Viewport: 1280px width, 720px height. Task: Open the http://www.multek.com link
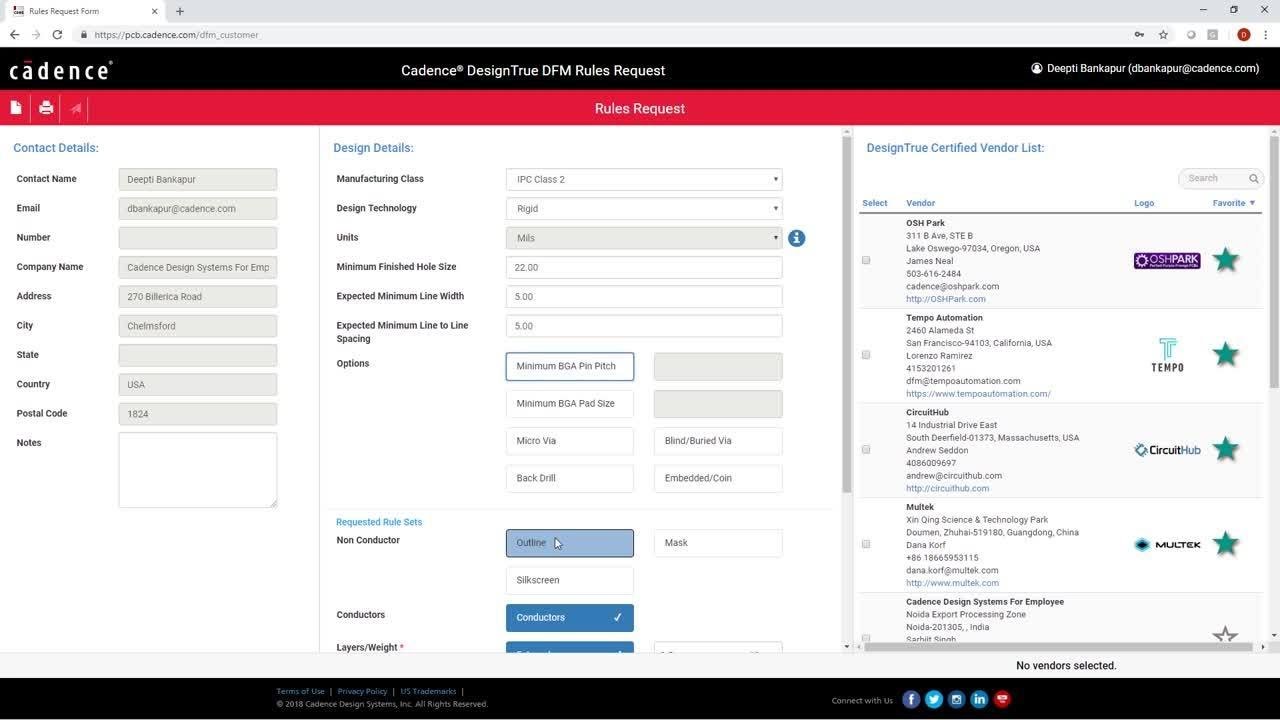(952, 583)
